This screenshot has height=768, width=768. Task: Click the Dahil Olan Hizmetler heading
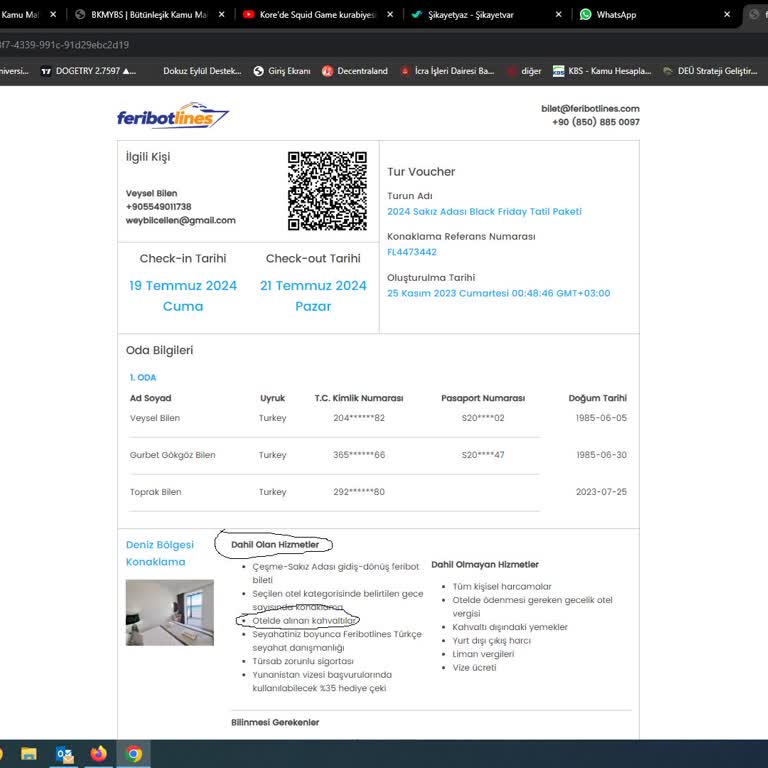[x=275, y=545]
